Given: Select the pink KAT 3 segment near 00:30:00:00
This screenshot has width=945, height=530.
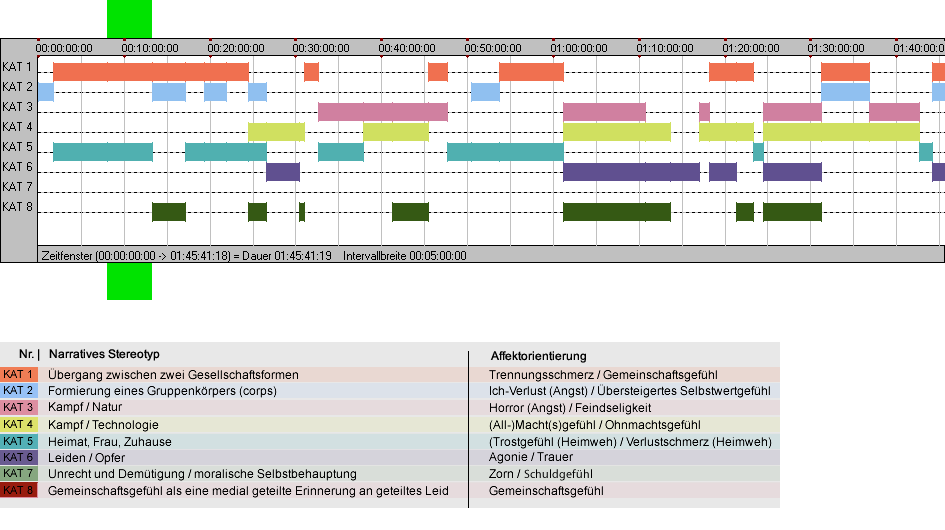Looking at the screenshot, I should tap(383, 112).
